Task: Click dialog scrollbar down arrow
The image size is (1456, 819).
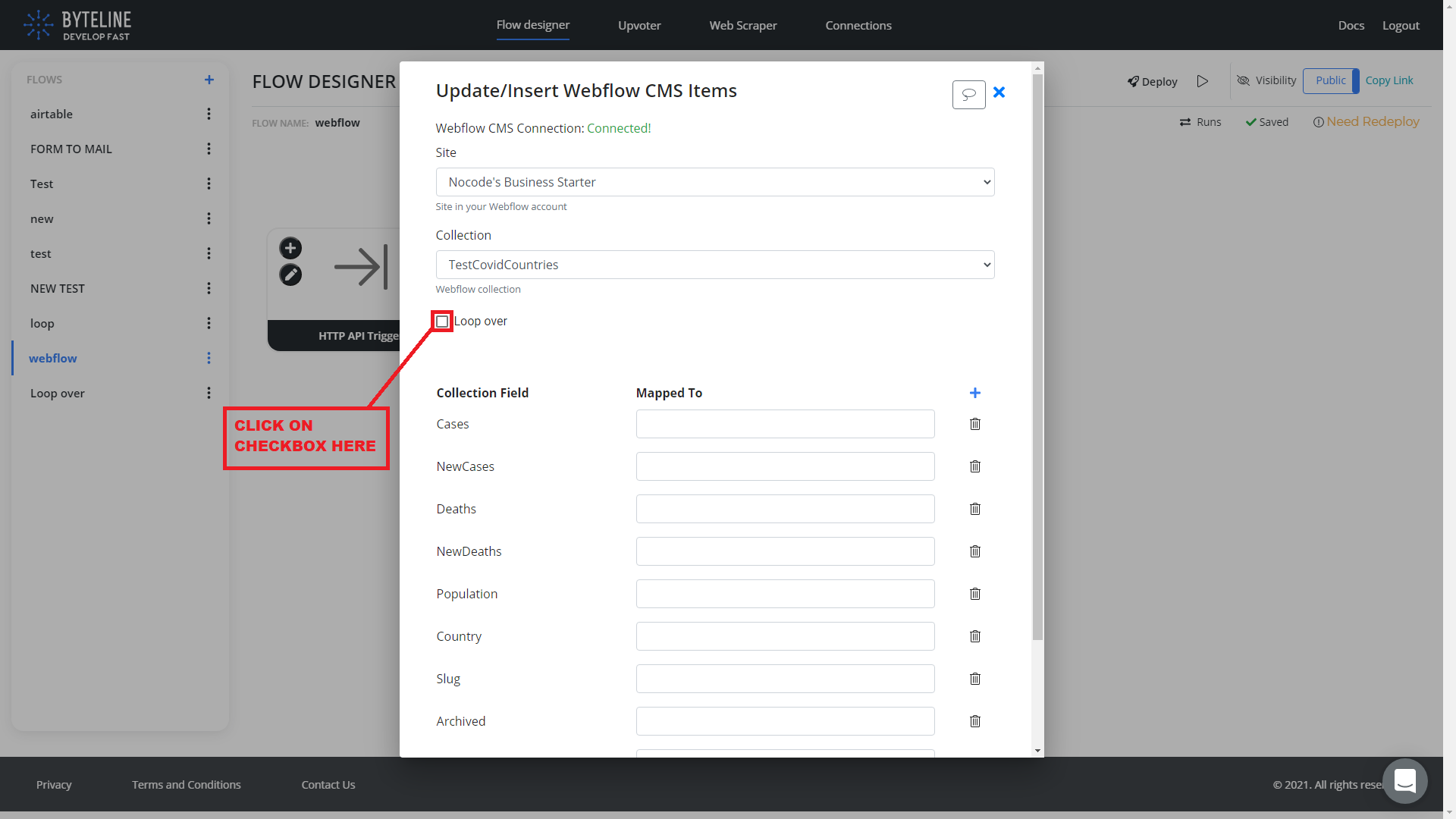Action: click(x=1037, y=751)
